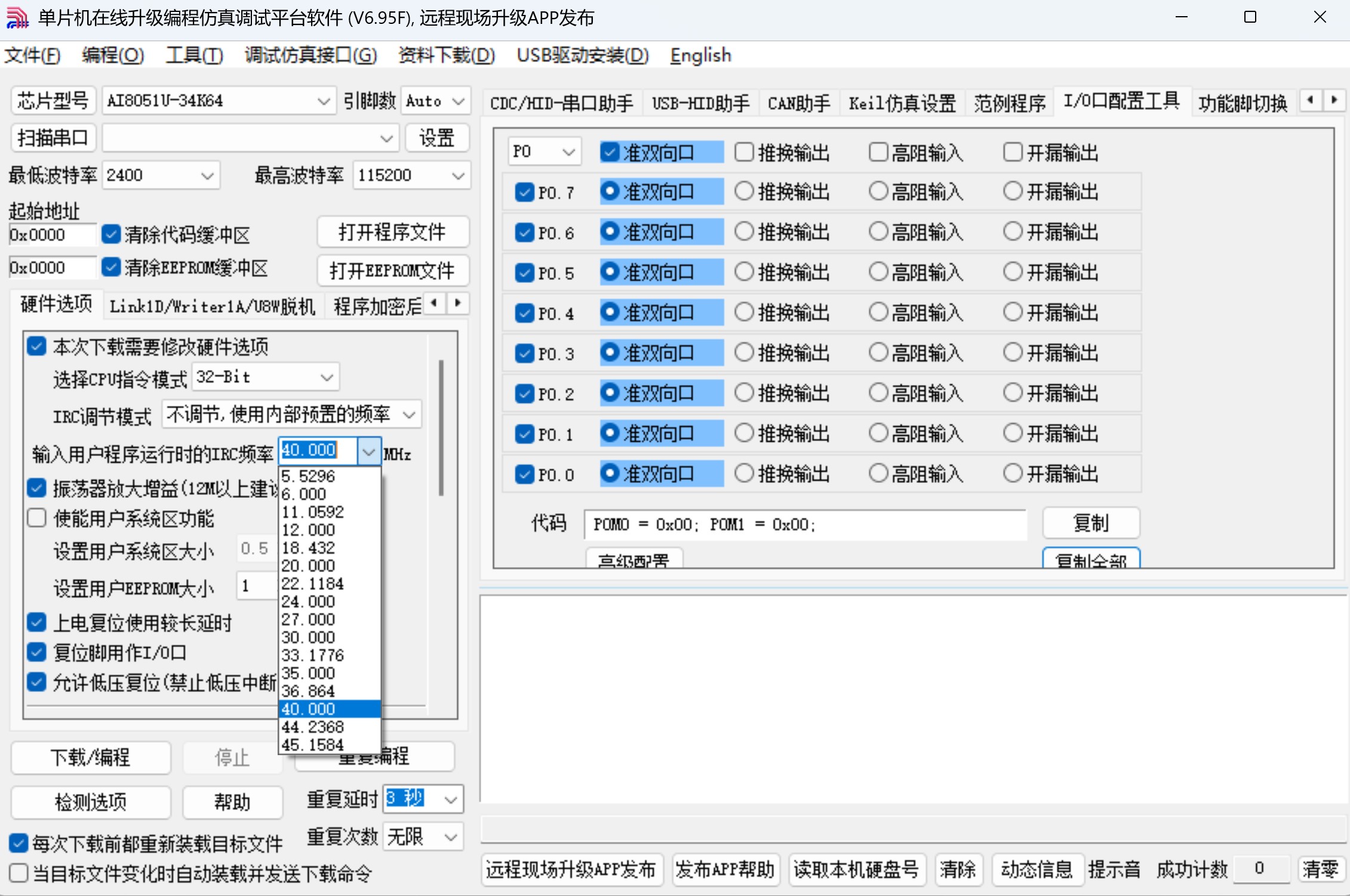Select 45.1584 from the frequency list
Image resolution: width=1350 pixels, height=896 pixels.
312,745
